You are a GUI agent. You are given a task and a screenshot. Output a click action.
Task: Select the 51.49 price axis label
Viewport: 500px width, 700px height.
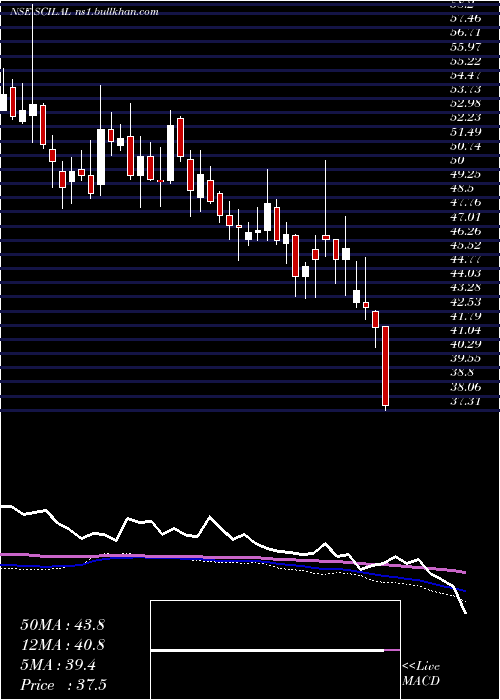click(467, 132)
